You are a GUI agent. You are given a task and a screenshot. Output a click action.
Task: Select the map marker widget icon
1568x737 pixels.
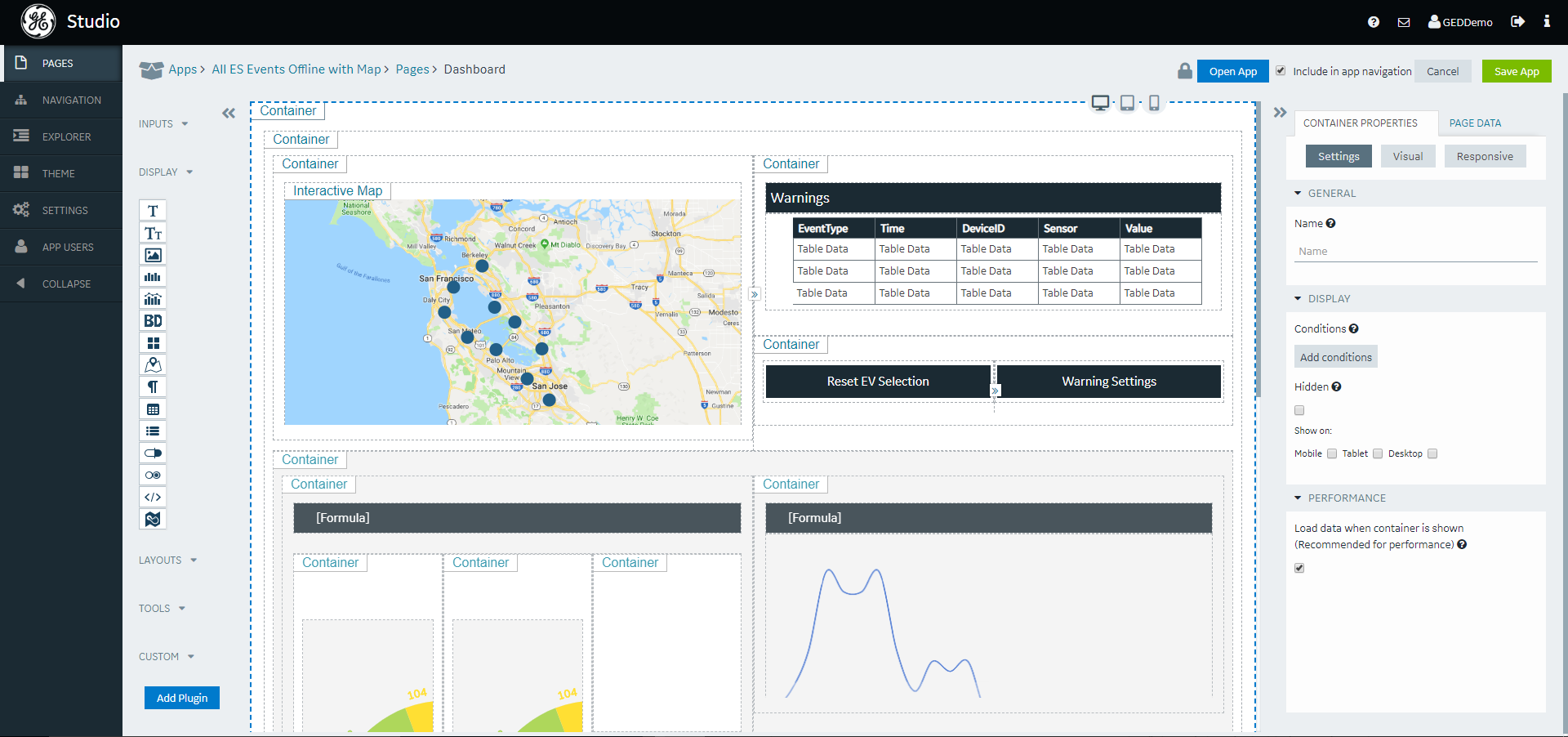pos(153,365)
